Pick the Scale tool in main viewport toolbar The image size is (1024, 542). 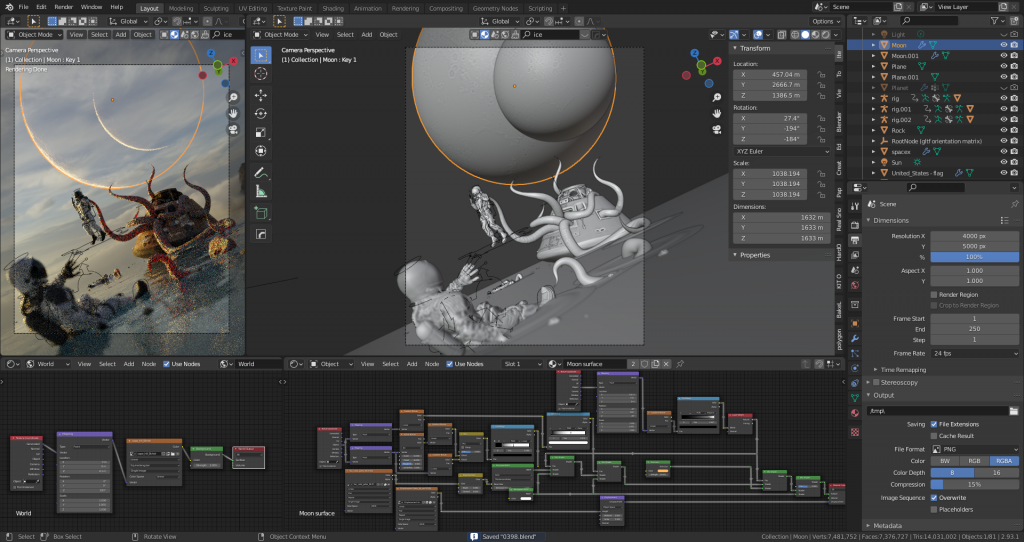(261, 132)
